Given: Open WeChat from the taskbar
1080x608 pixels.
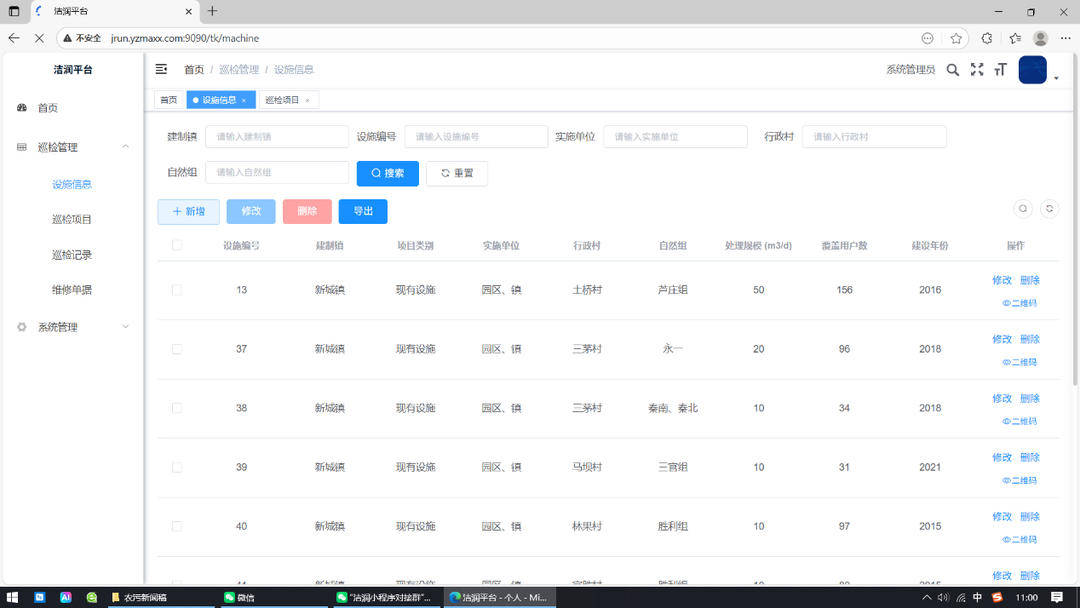Looking at the screenshot, I should click(x=239, y=597).
